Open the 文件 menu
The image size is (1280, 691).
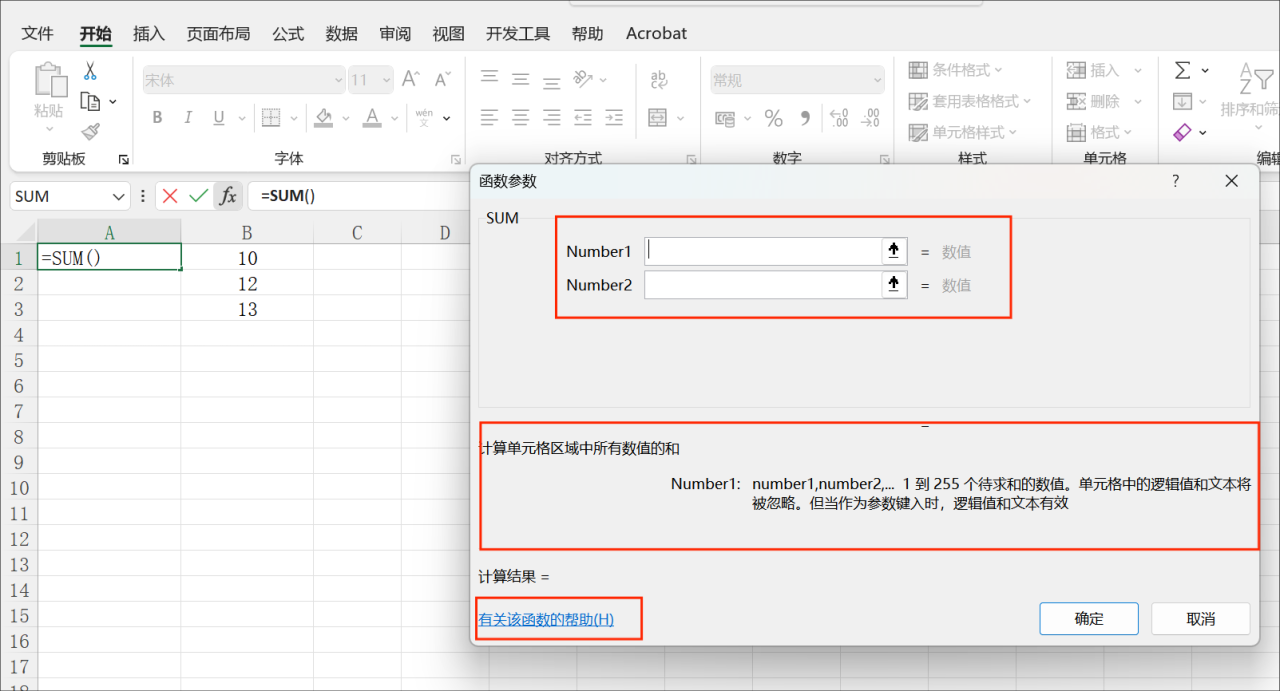pyautogui.click(x=38, y=33)
